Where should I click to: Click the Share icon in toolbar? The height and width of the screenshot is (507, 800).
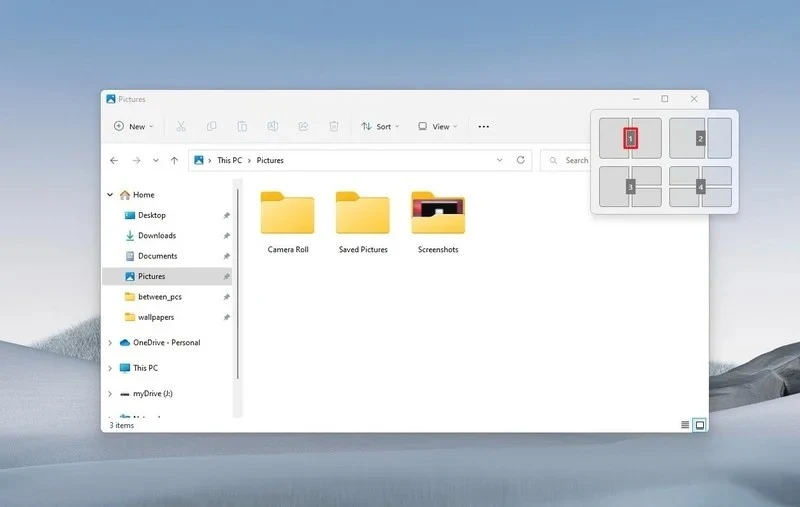click(303, 127)
